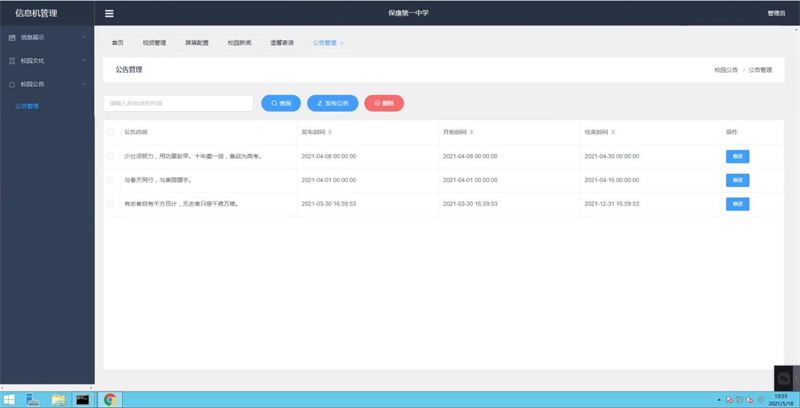800x408 pixels.
Task: Focus the announcement content search field
Action: tap(178, 103)
